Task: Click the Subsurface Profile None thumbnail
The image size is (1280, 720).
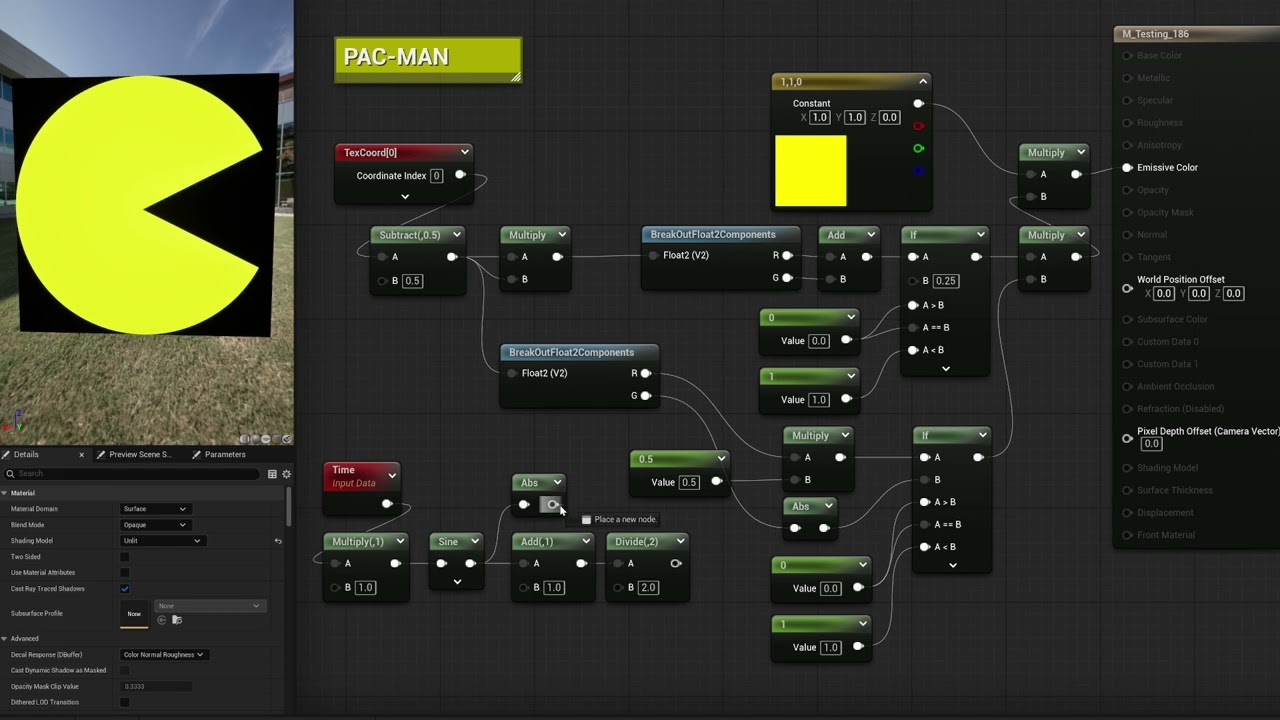Action: click(134, 614)
